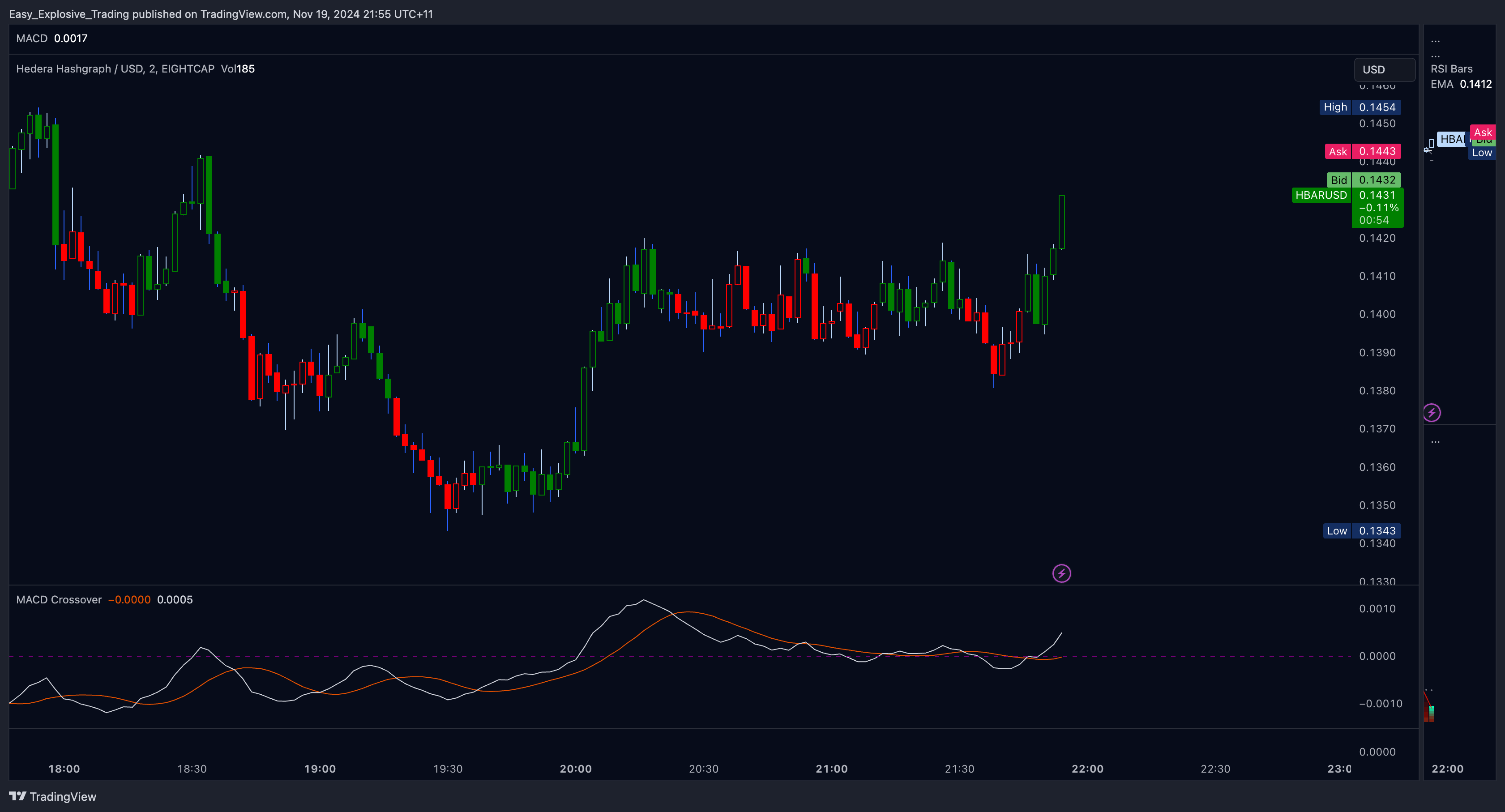
Task: Click the HBARUSD symbol price tag
Action: (x=1321, y=195)
